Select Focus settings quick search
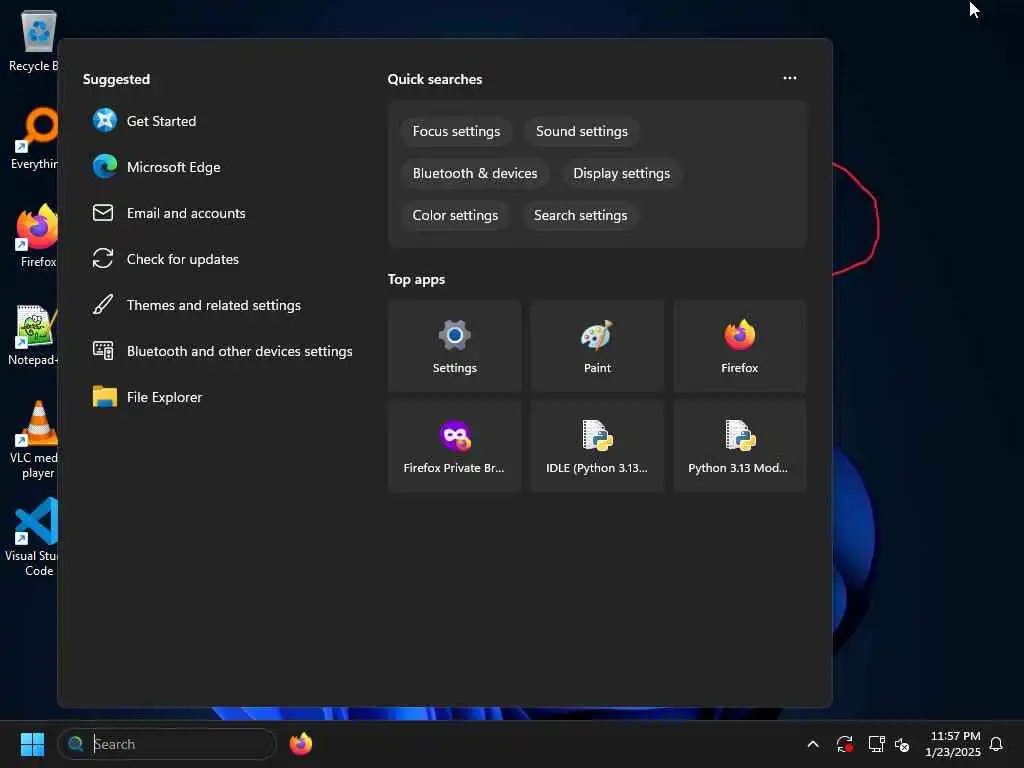 pyautogui.click(x=456, y=131)
